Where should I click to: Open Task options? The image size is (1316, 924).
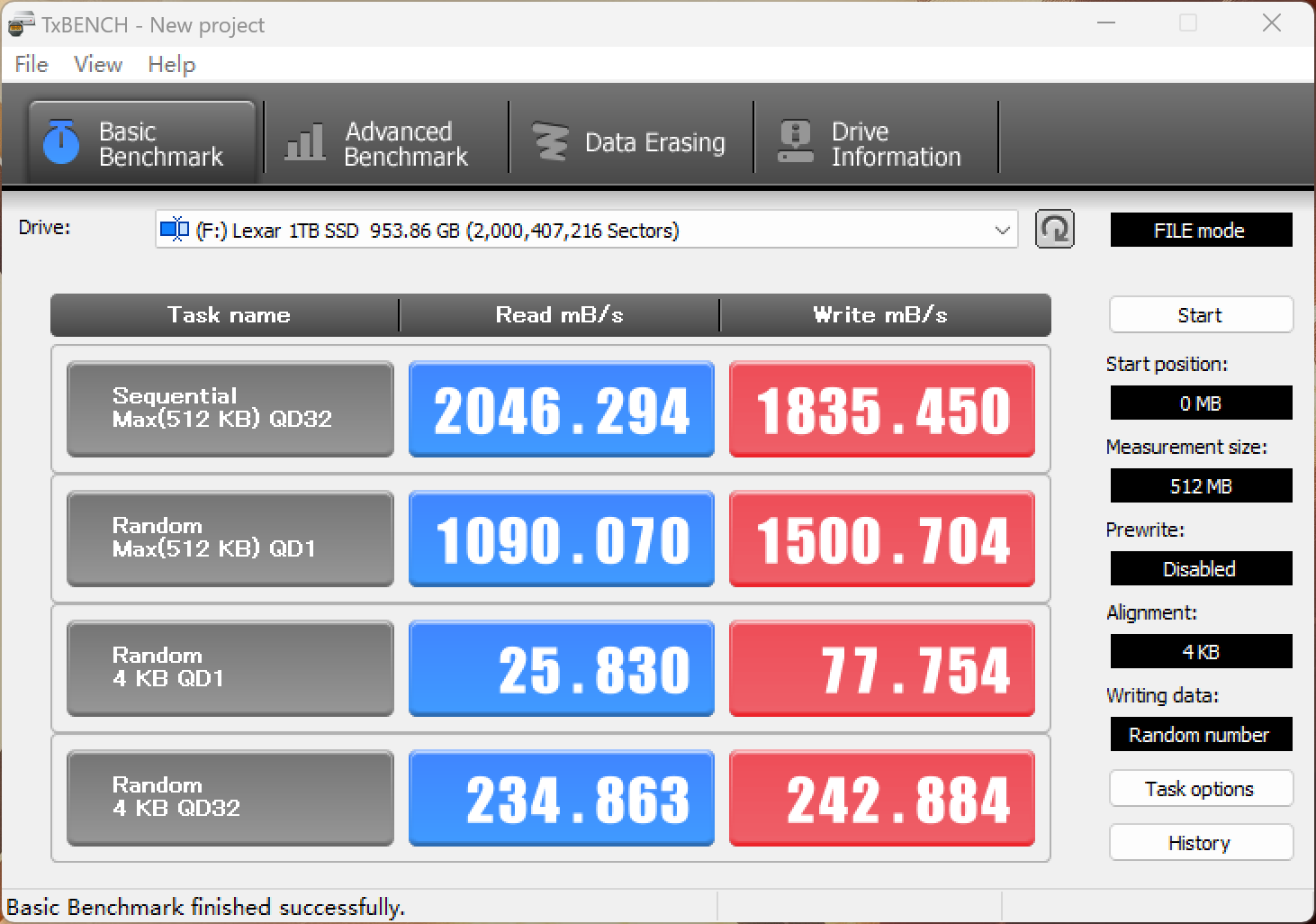pyautogui.click(x=1200, y=789)
